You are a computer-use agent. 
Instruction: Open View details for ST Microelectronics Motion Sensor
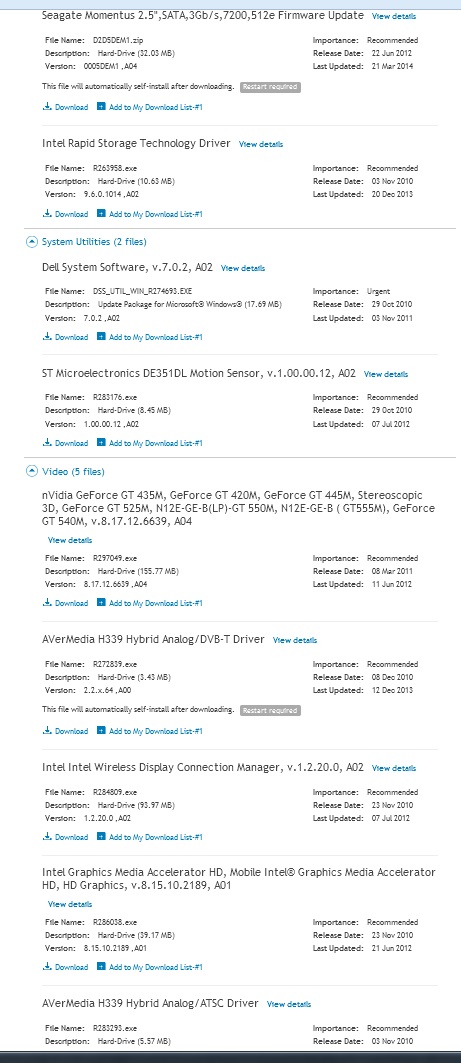click(x=386, y=374)
